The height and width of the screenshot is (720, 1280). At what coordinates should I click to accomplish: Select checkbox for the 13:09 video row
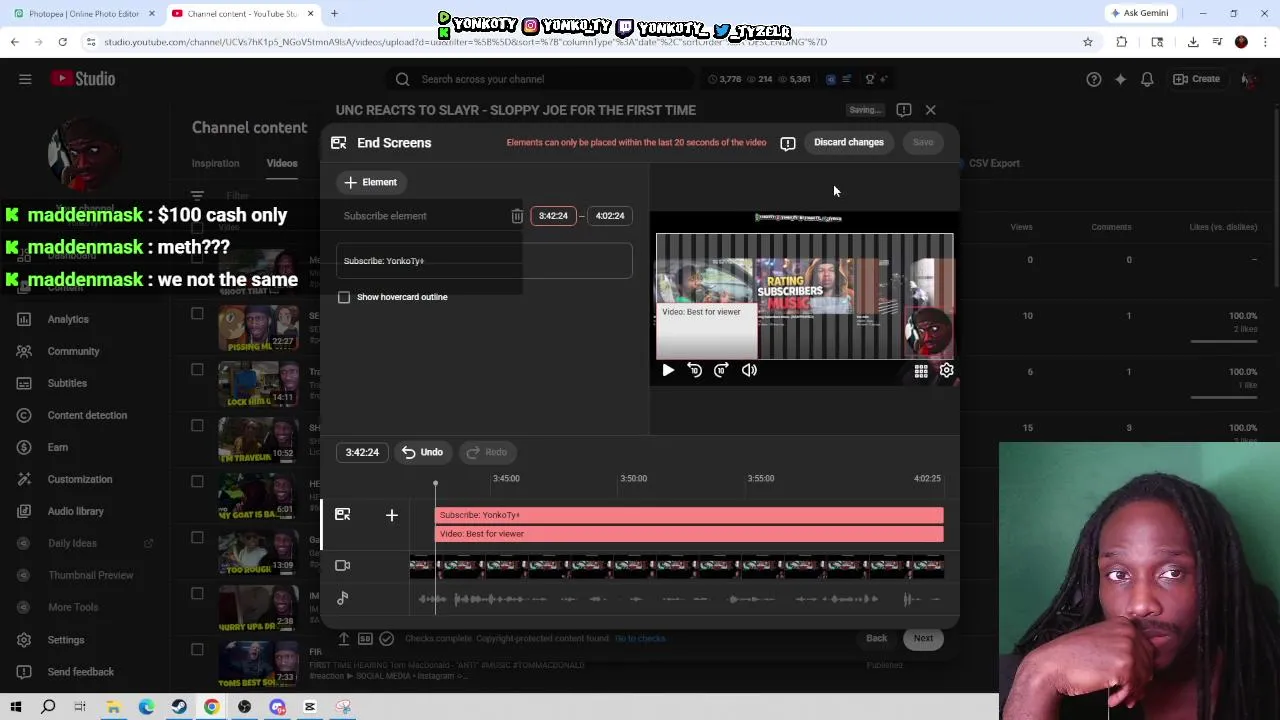pos(197,538)
